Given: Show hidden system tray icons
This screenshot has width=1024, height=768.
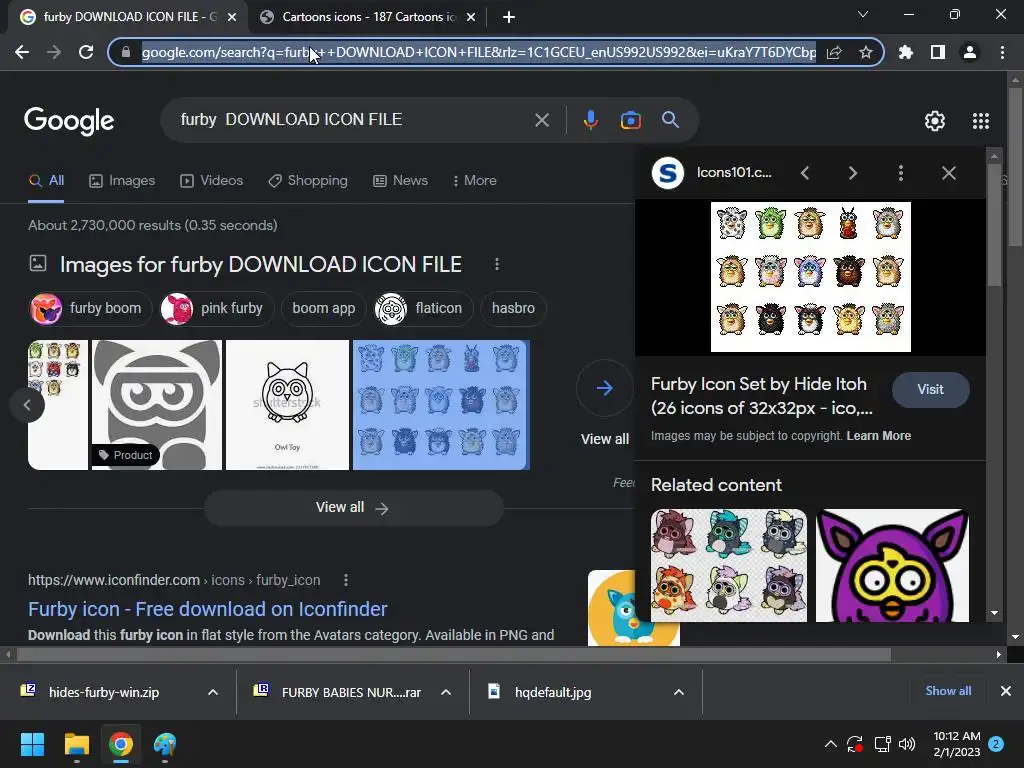Looking at the screenshot, I should pos(831,744).
